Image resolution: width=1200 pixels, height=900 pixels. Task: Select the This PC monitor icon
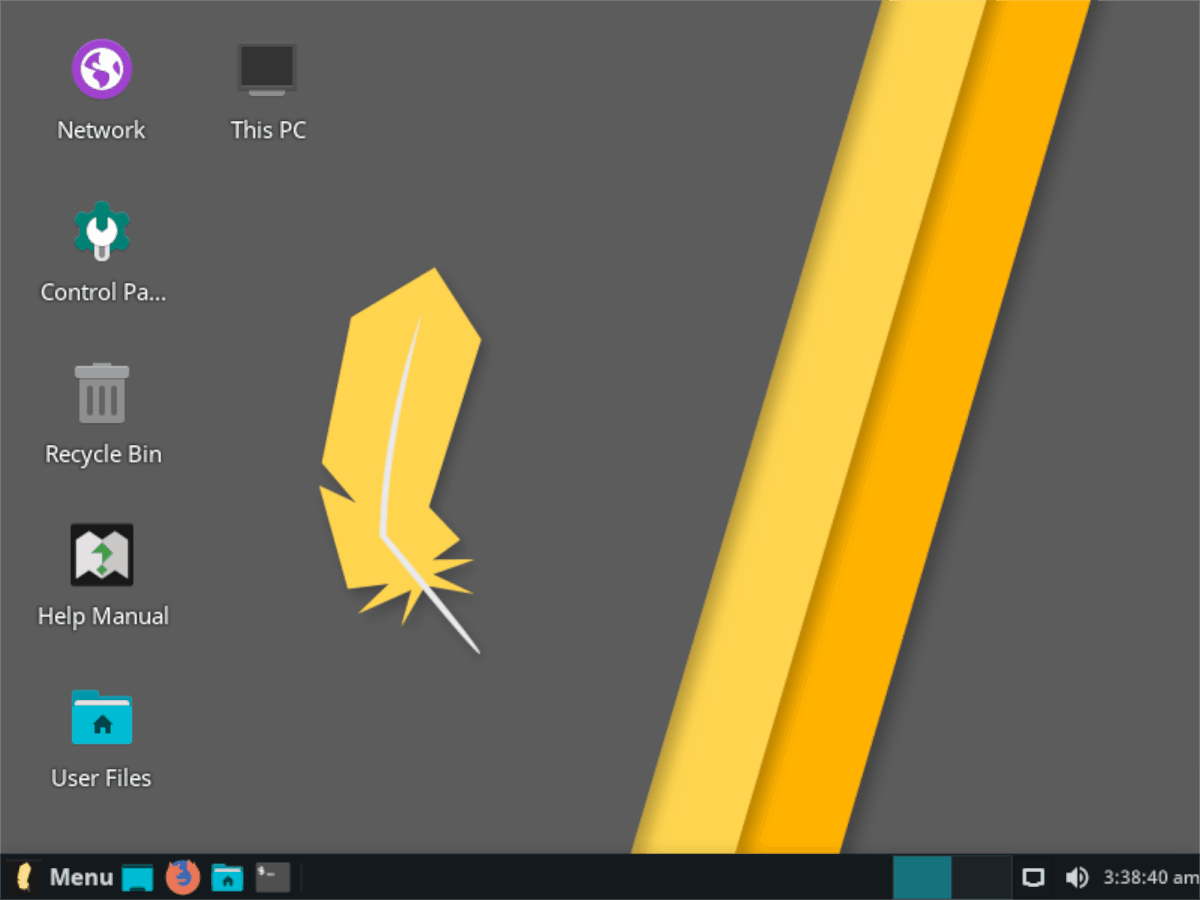(x=267, y=69)
